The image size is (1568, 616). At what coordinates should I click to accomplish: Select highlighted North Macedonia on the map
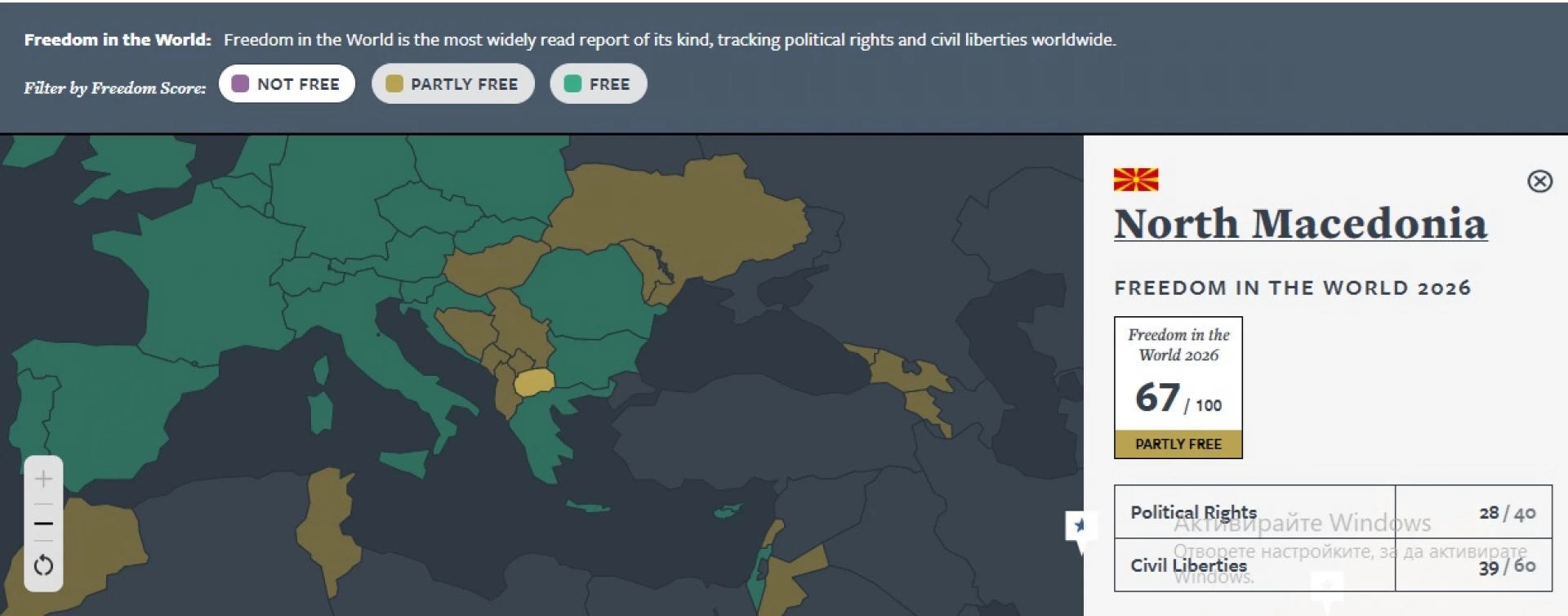click(534, 382)
